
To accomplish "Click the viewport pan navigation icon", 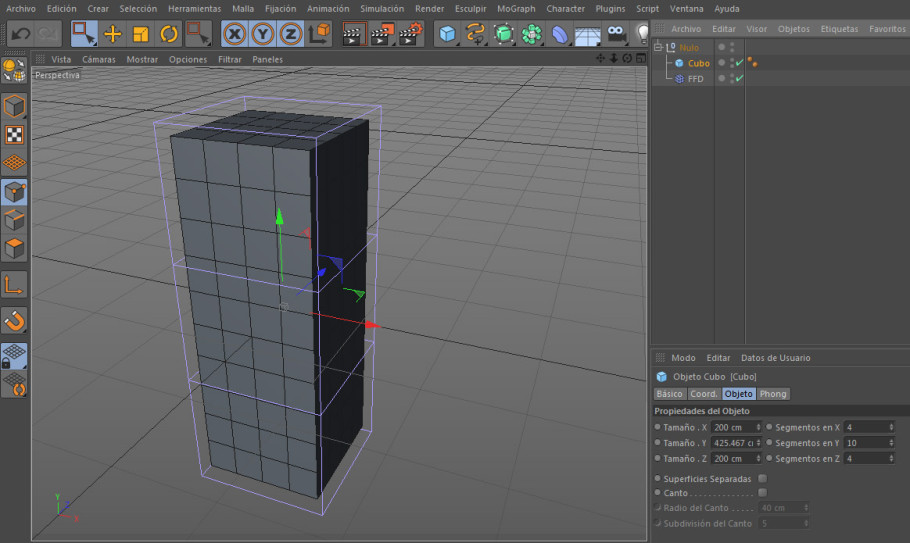I will click(600, 58).
